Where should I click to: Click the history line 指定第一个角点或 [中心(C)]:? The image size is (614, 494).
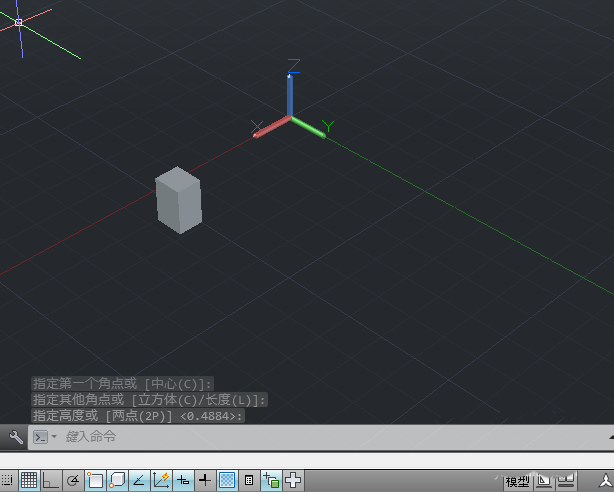123,384
